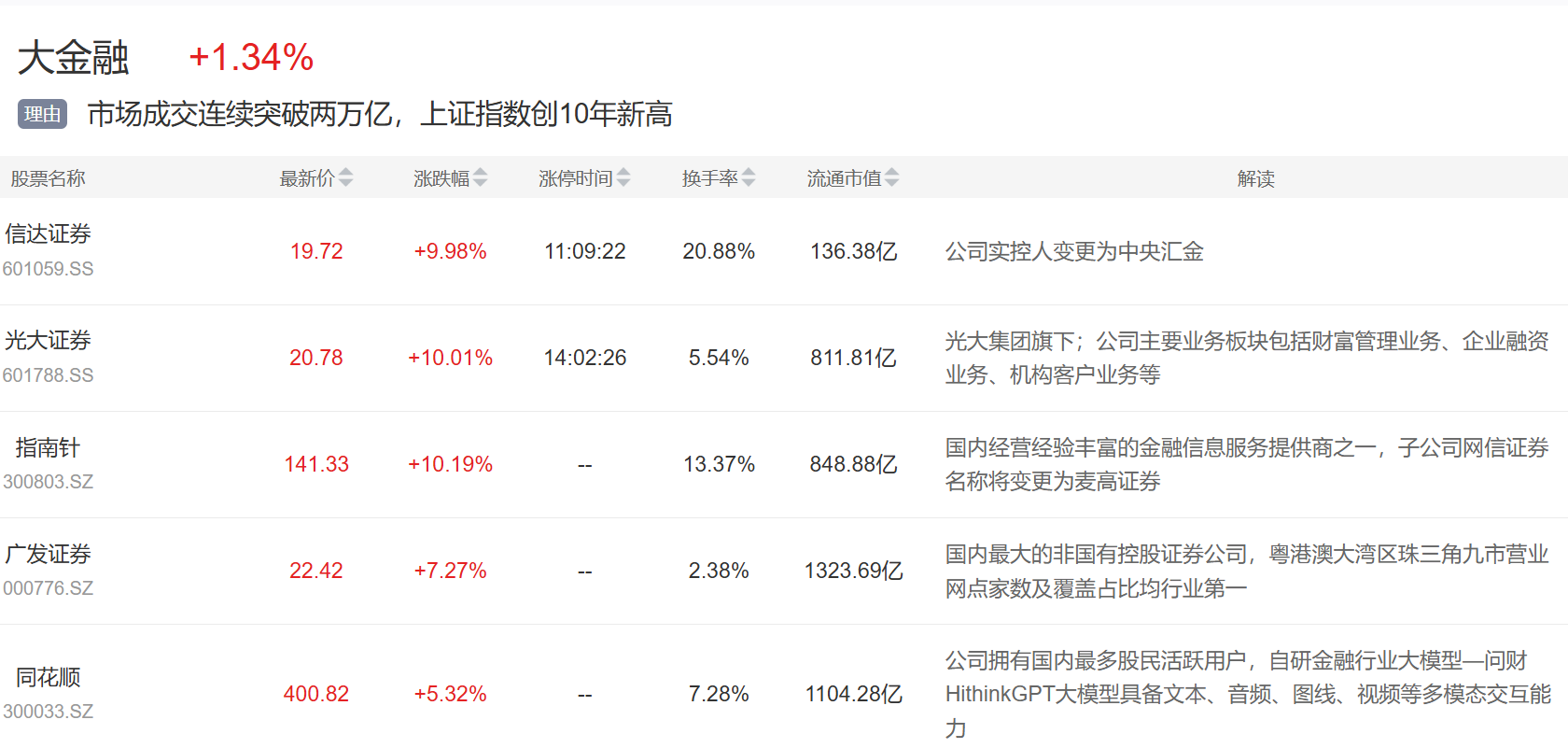Viewport: 1568px width, 748px height.
Task: Sort by 流通市值 column arrows
Action: pos(891,177)
